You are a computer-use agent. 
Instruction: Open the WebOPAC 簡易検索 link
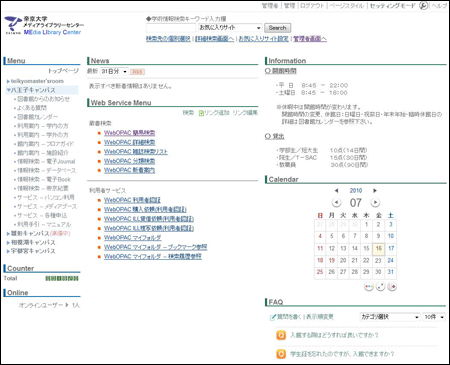pyautogui.click(x=129, y=133)
